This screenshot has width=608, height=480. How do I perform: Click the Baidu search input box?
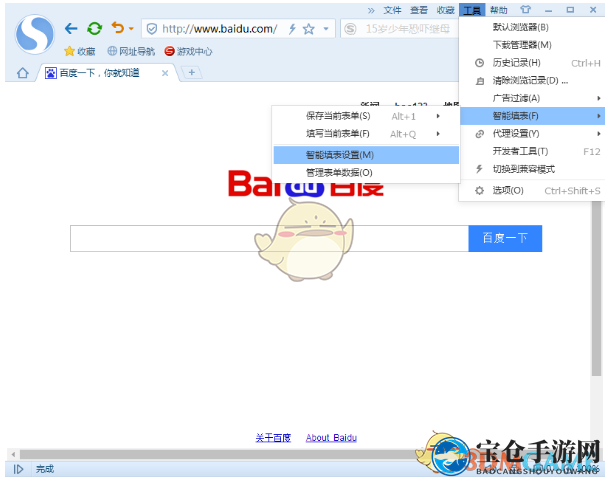tap(269, 238)
